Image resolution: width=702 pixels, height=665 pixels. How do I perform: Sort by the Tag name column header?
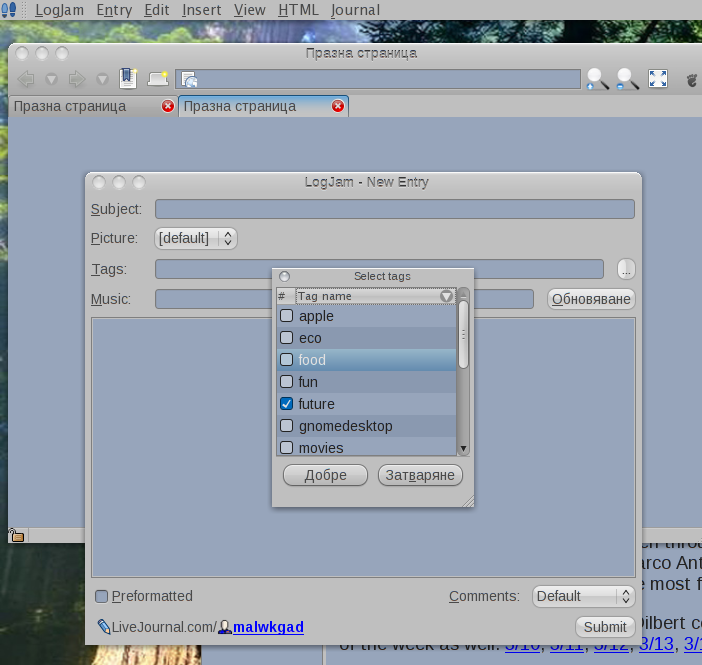click(x=376, y=296)
